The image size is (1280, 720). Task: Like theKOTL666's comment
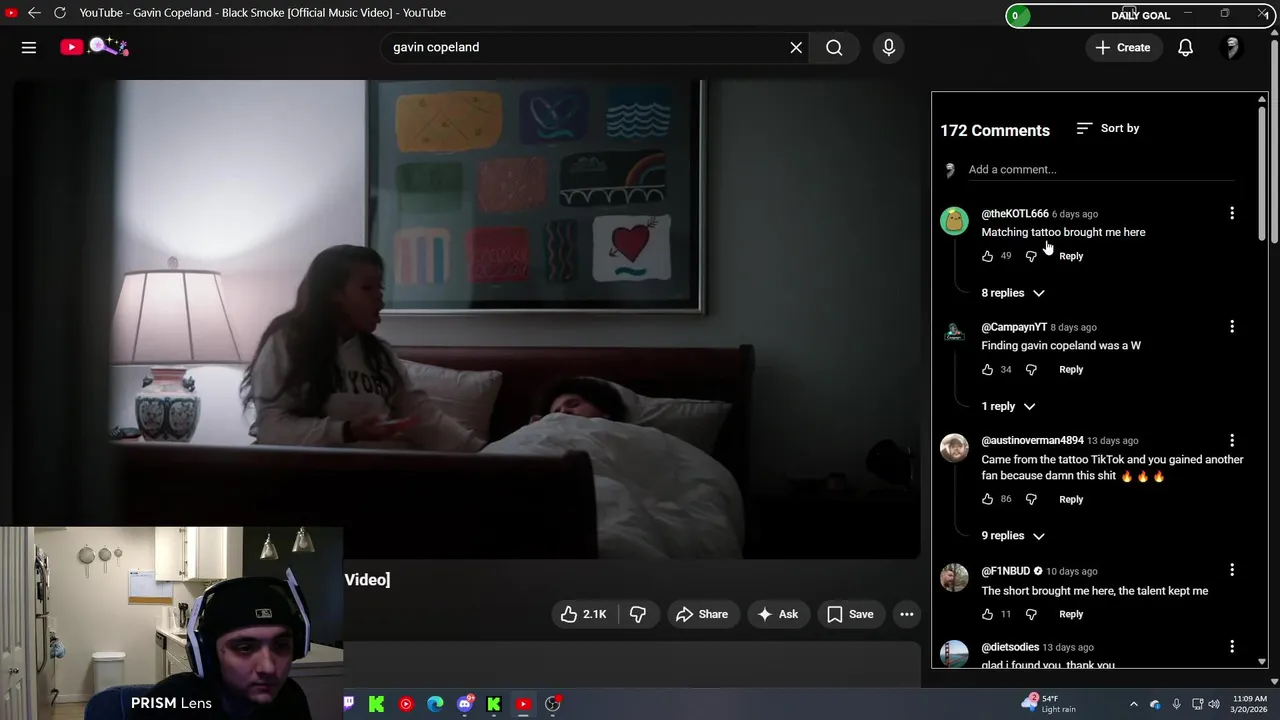pyautogui.click(x=987, y=256)
